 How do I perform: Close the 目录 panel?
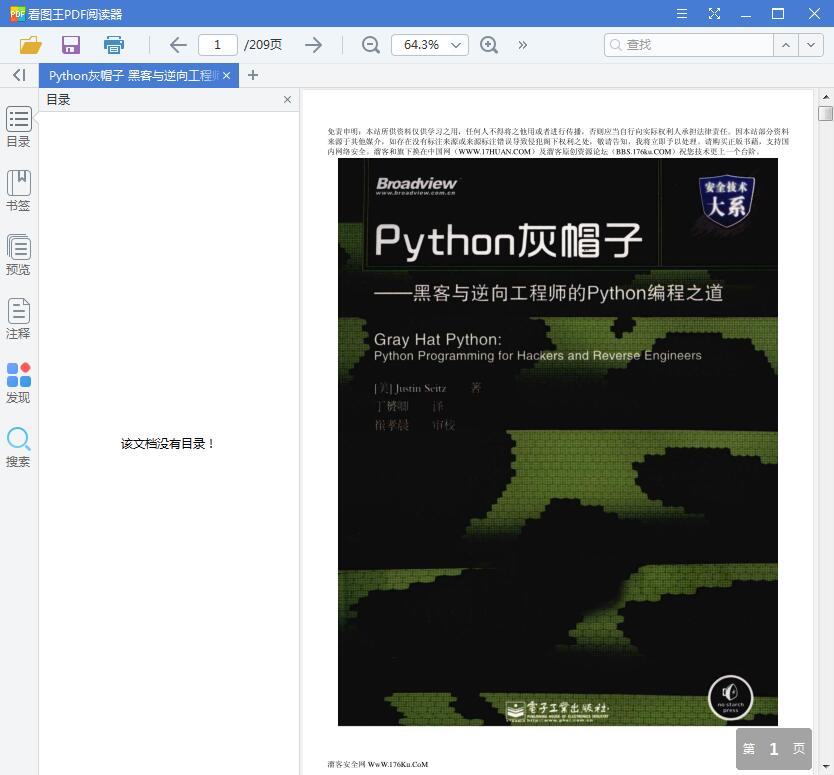click(x=287, y=99)
